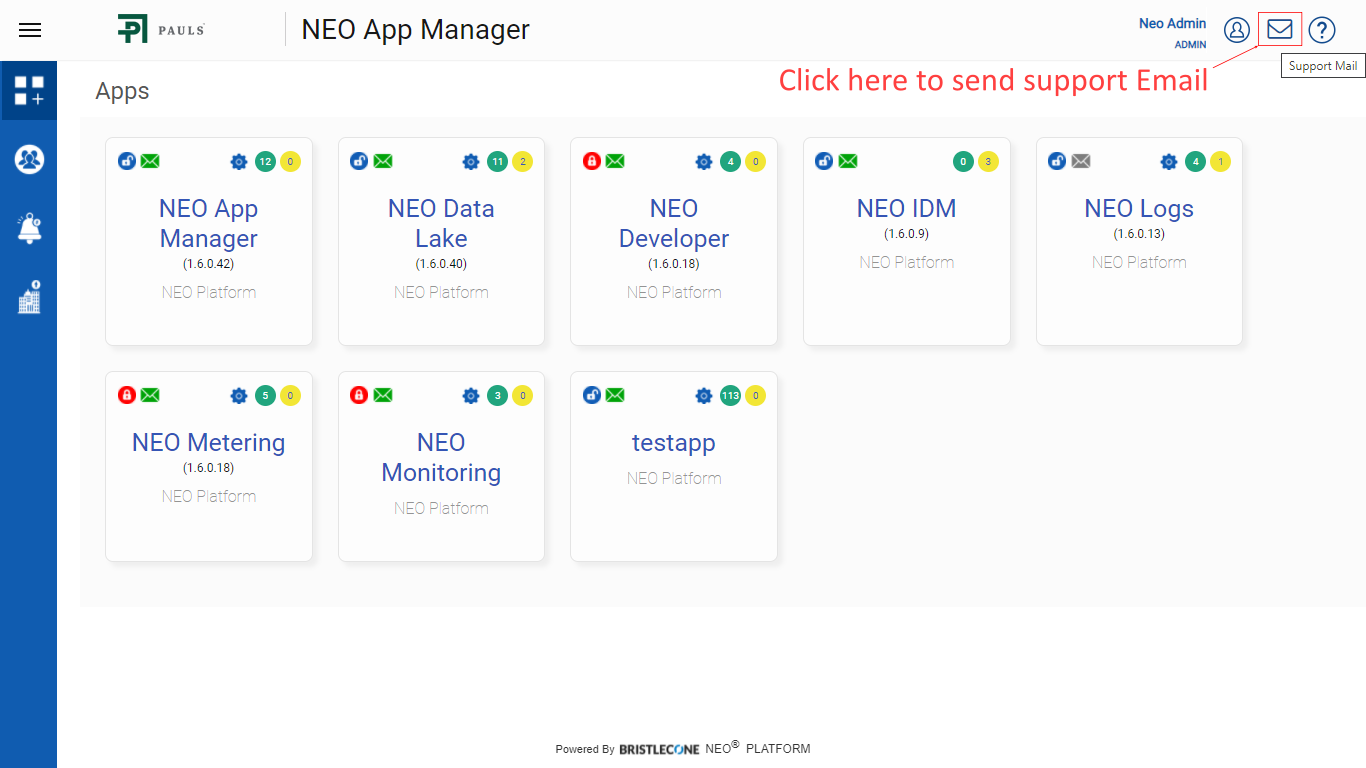Click version text (1.6.0.40)
The width and height of the screenshot is (1366, 768).
[441, 264]
